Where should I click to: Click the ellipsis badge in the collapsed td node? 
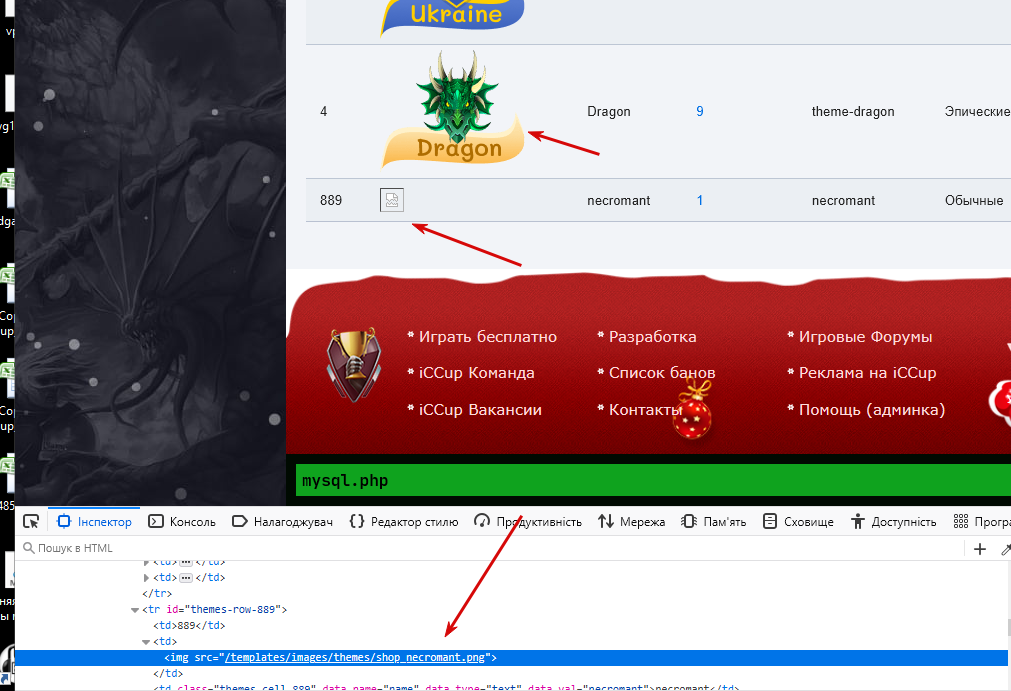click(x=186, y=578)
